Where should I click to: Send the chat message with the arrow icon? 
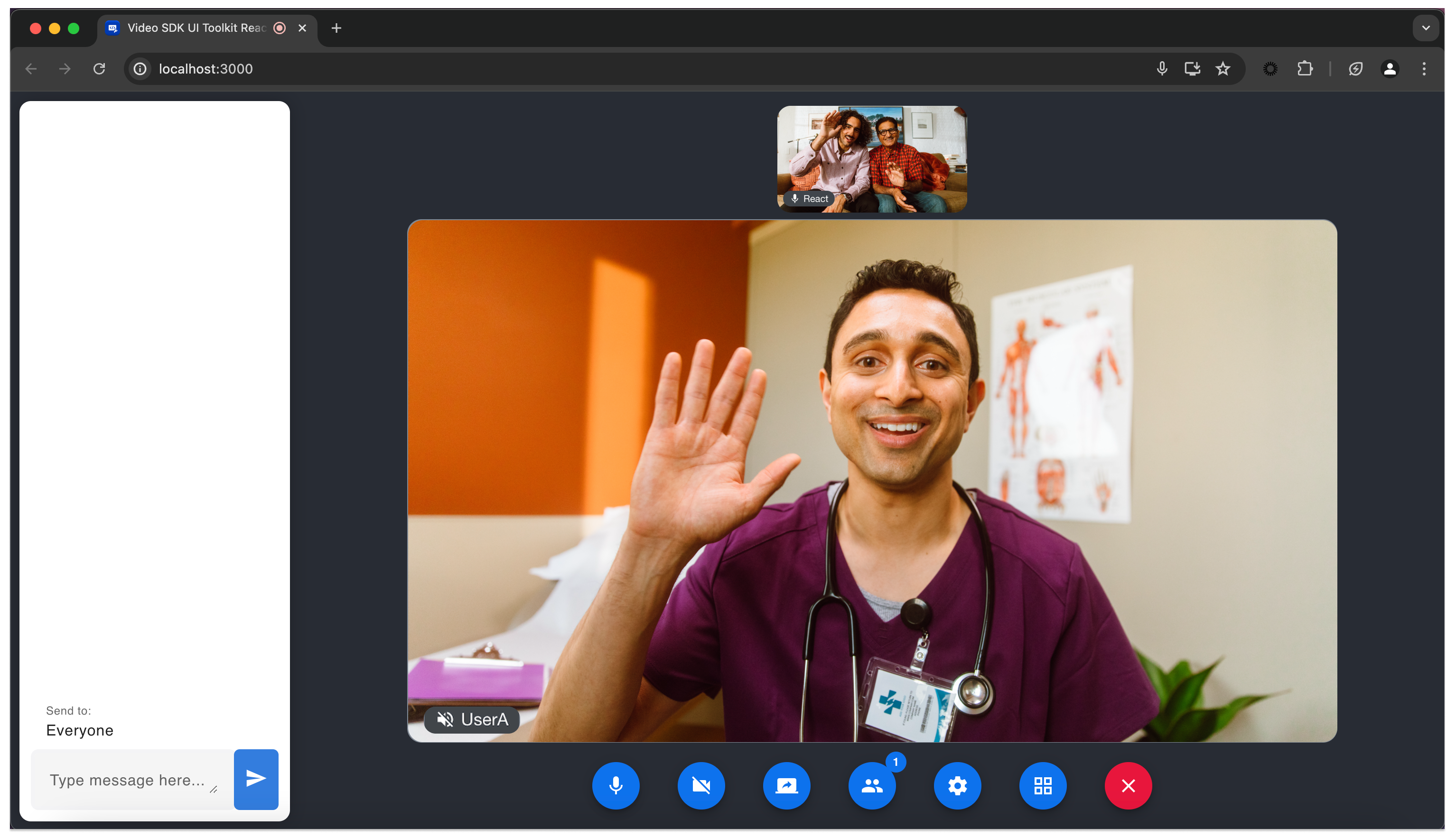tap(255, 779)
